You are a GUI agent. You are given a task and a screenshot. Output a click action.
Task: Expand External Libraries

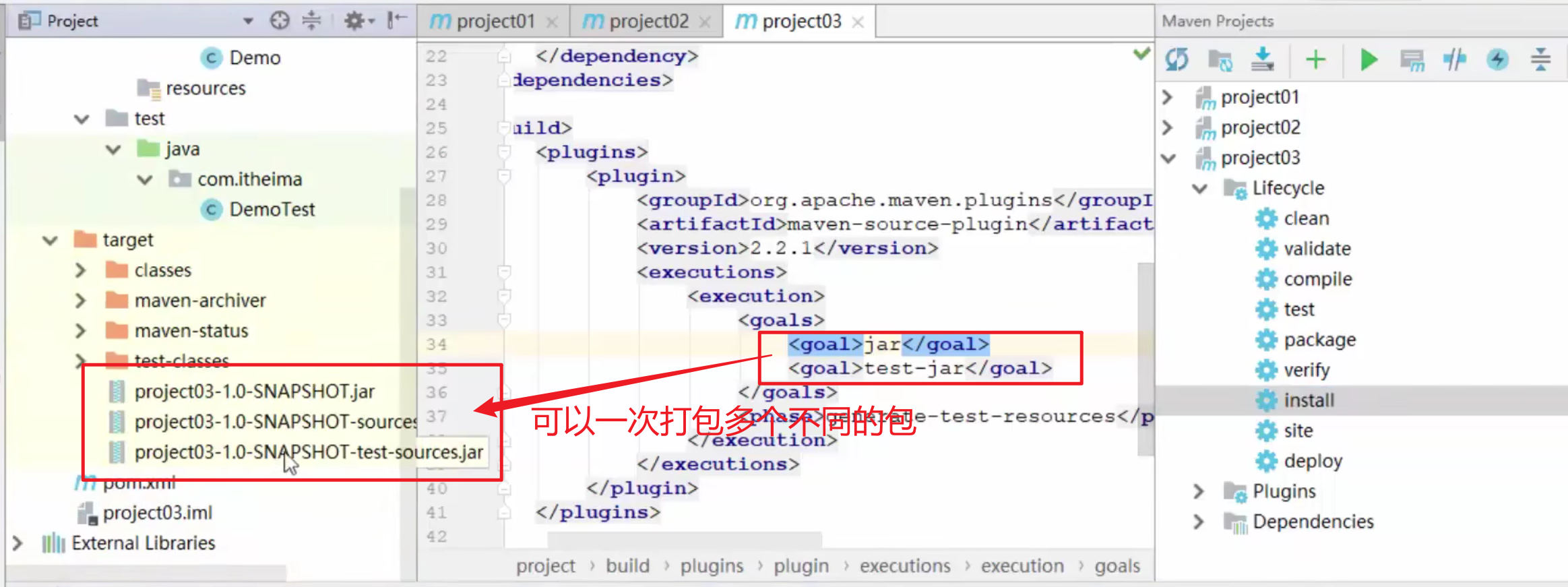(18, 543)
